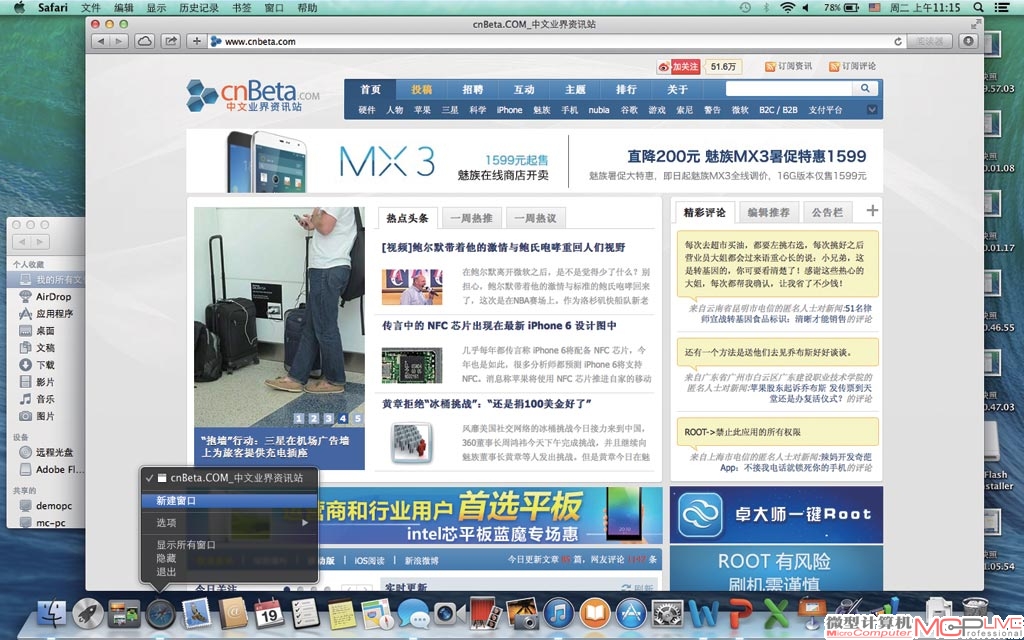The height and width of the screenshot is (640, 1024).
Task: Open the 文件 menu in menu bar
Action: pyautogui.click(x=91, y=8)
